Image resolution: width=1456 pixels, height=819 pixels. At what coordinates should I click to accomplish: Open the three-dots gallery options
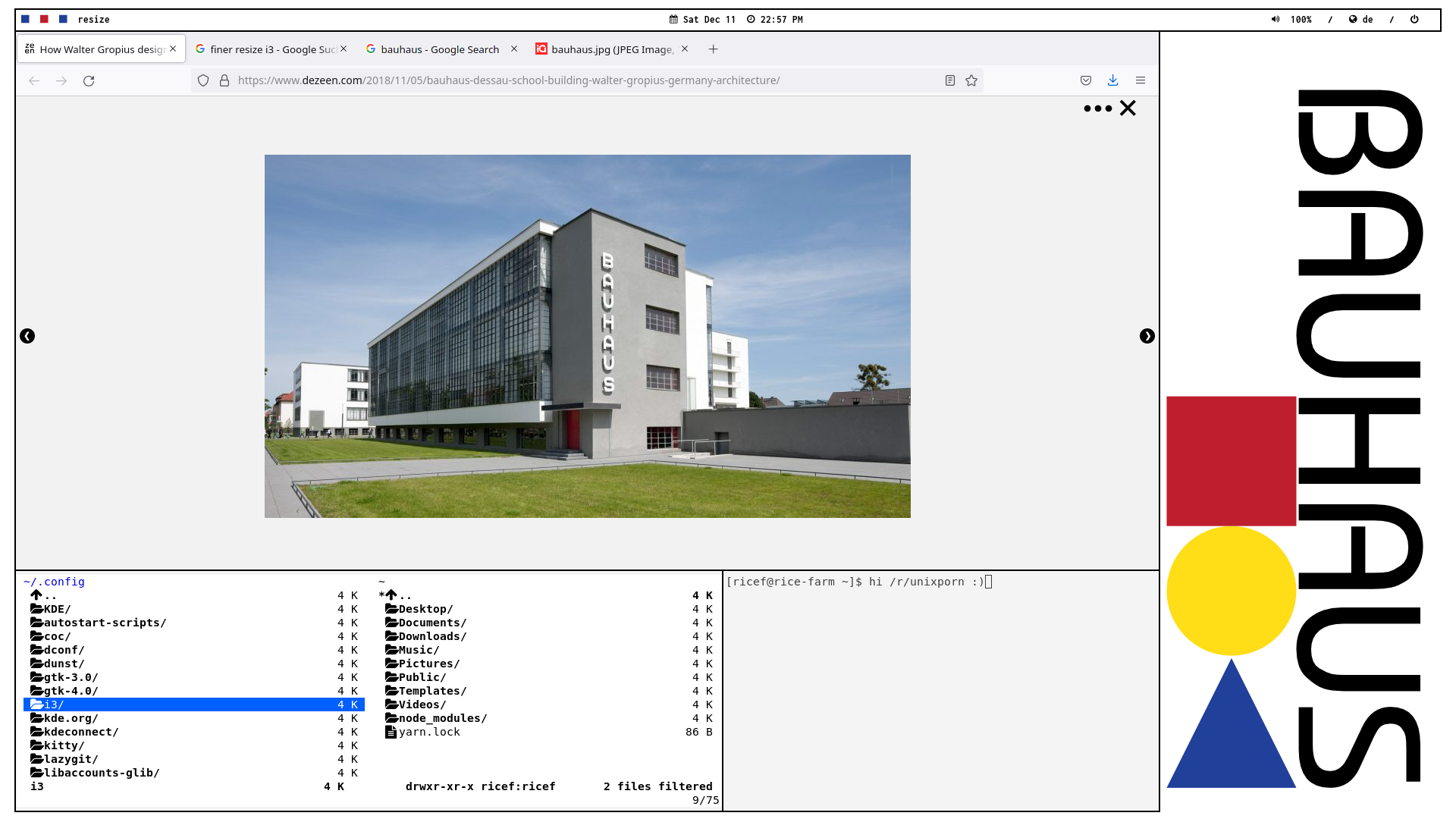coord(1097,108)
